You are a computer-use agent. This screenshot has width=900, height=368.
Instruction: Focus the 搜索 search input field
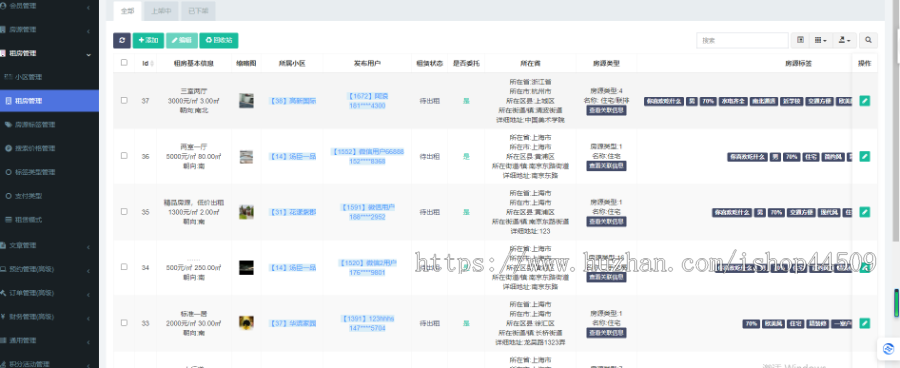click(x=742, y=40)
